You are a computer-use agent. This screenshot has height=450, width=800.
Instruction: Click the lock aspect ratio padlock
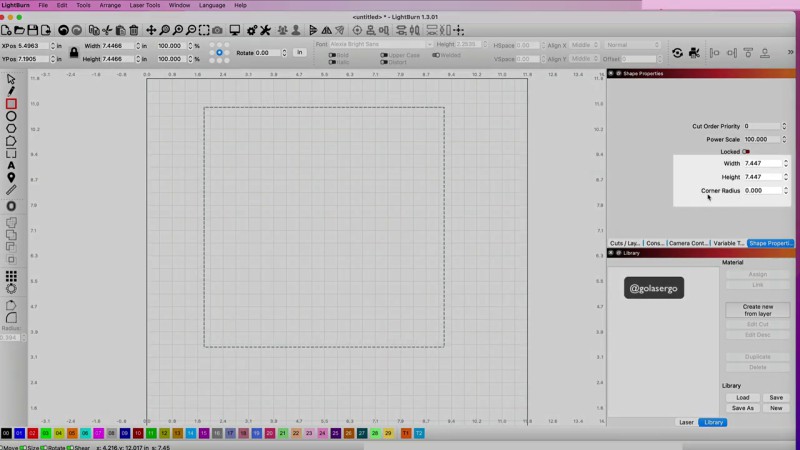(x=74, y=52)
